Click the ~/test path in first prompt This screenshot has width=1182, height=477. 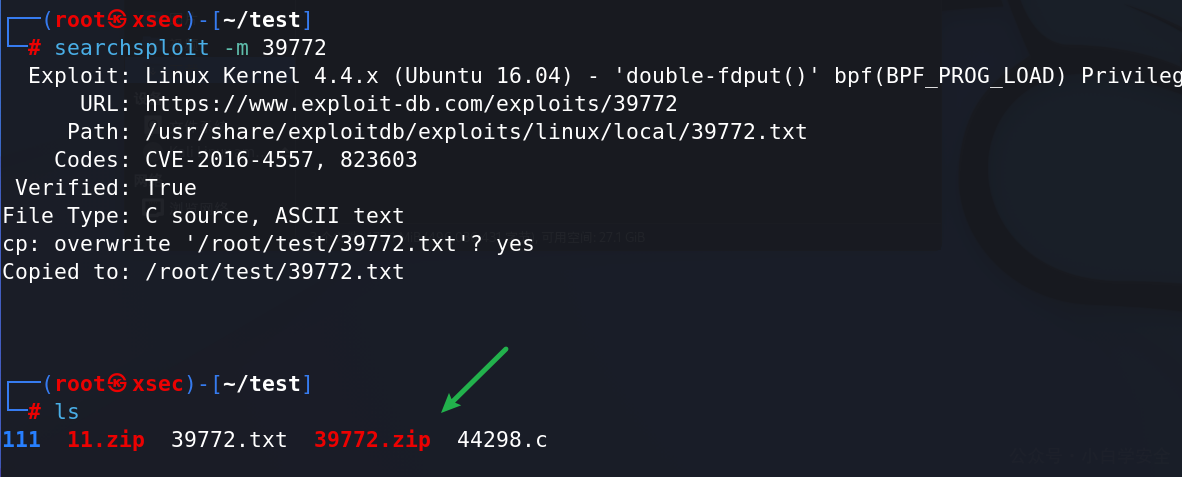point(262,20)
